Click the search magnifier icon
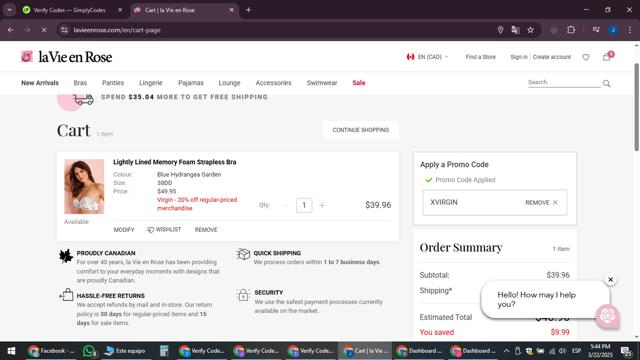Screen dimensions: 640x360 (x=607, y=83)
